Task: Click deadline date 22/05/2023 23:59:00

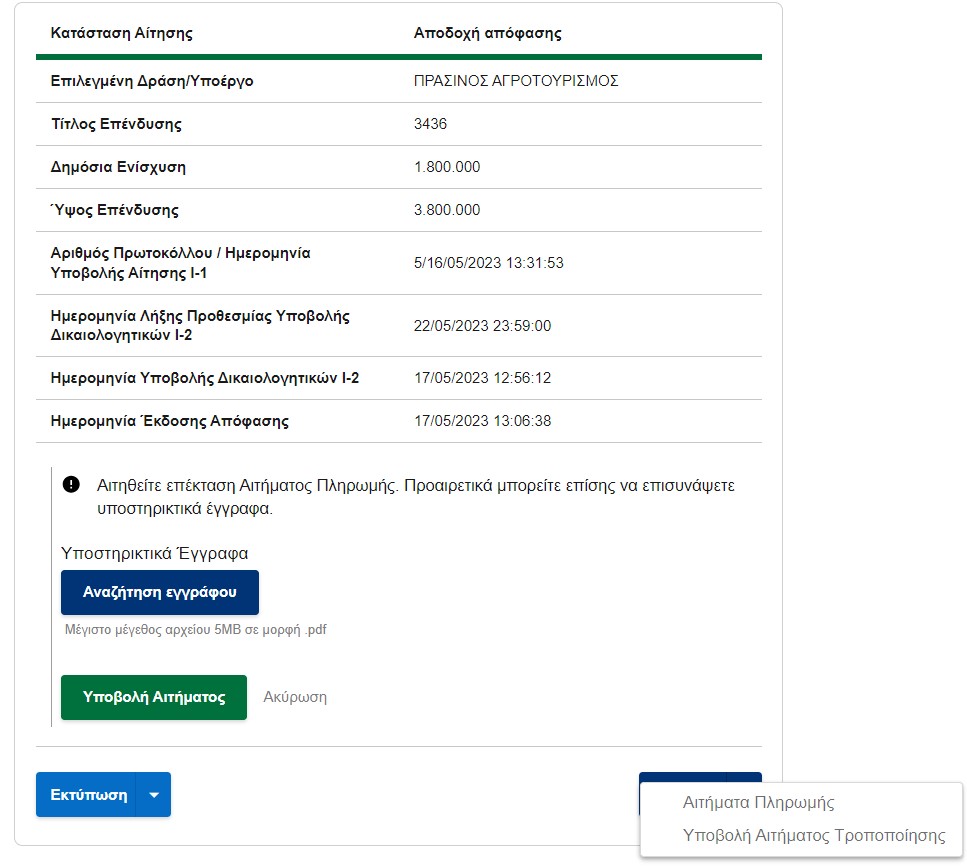Action: (x=482, y=326)
